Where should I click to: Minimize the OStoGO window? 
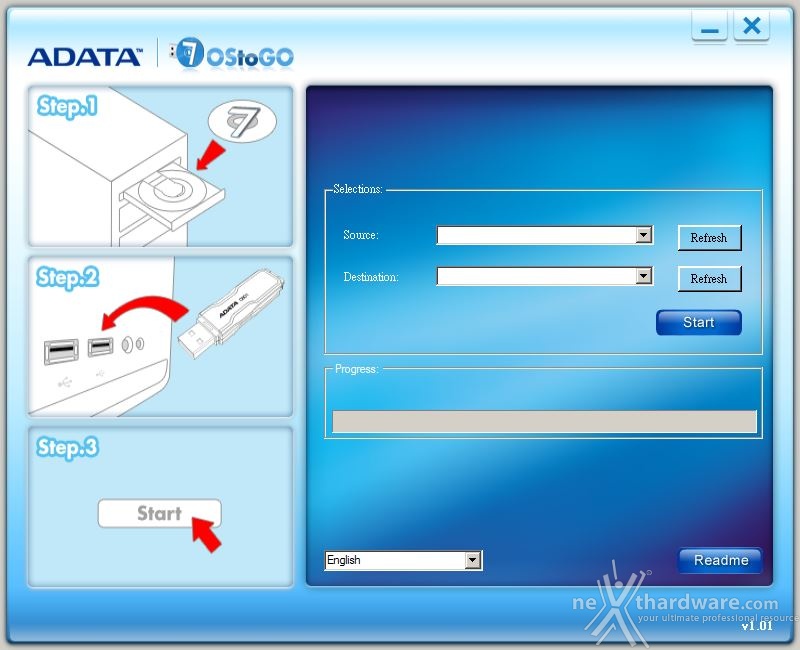[x=709, y=28]
